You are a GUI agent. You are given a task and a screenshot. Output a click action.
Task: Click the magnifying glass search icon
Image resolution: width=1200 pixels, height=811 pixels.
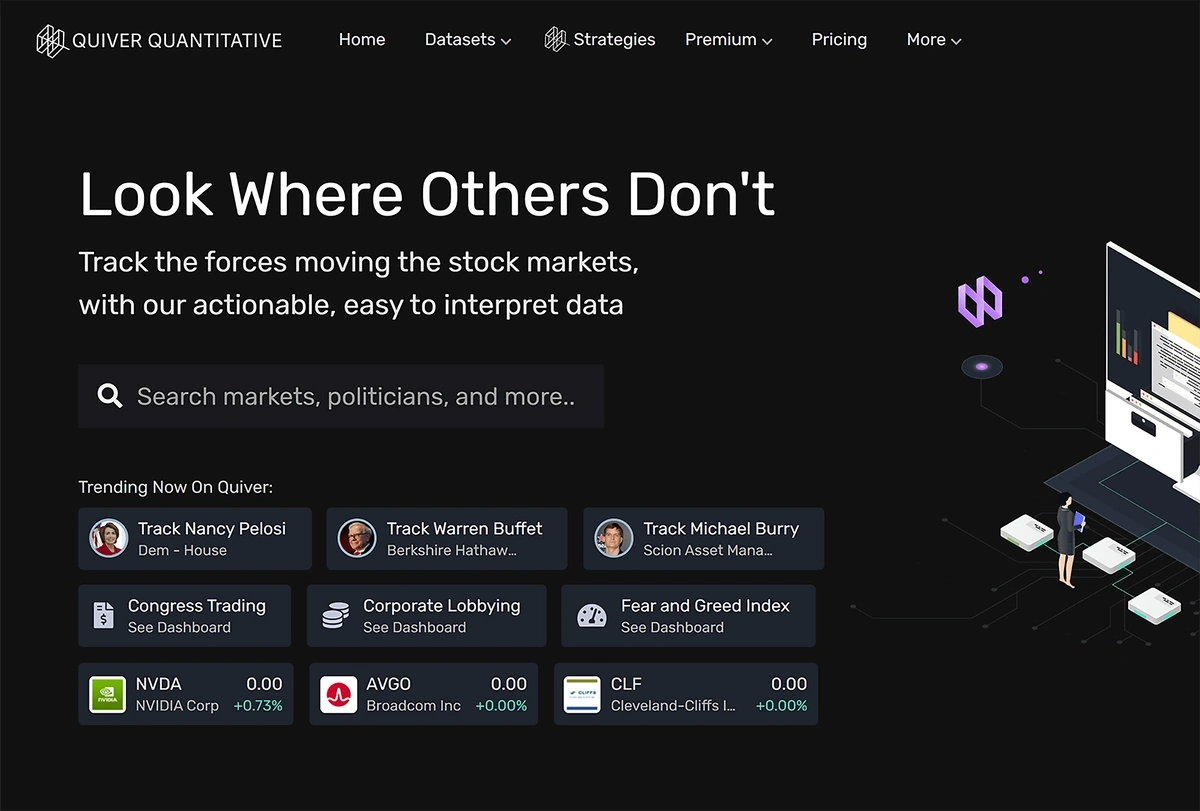[x=110, y=396]
